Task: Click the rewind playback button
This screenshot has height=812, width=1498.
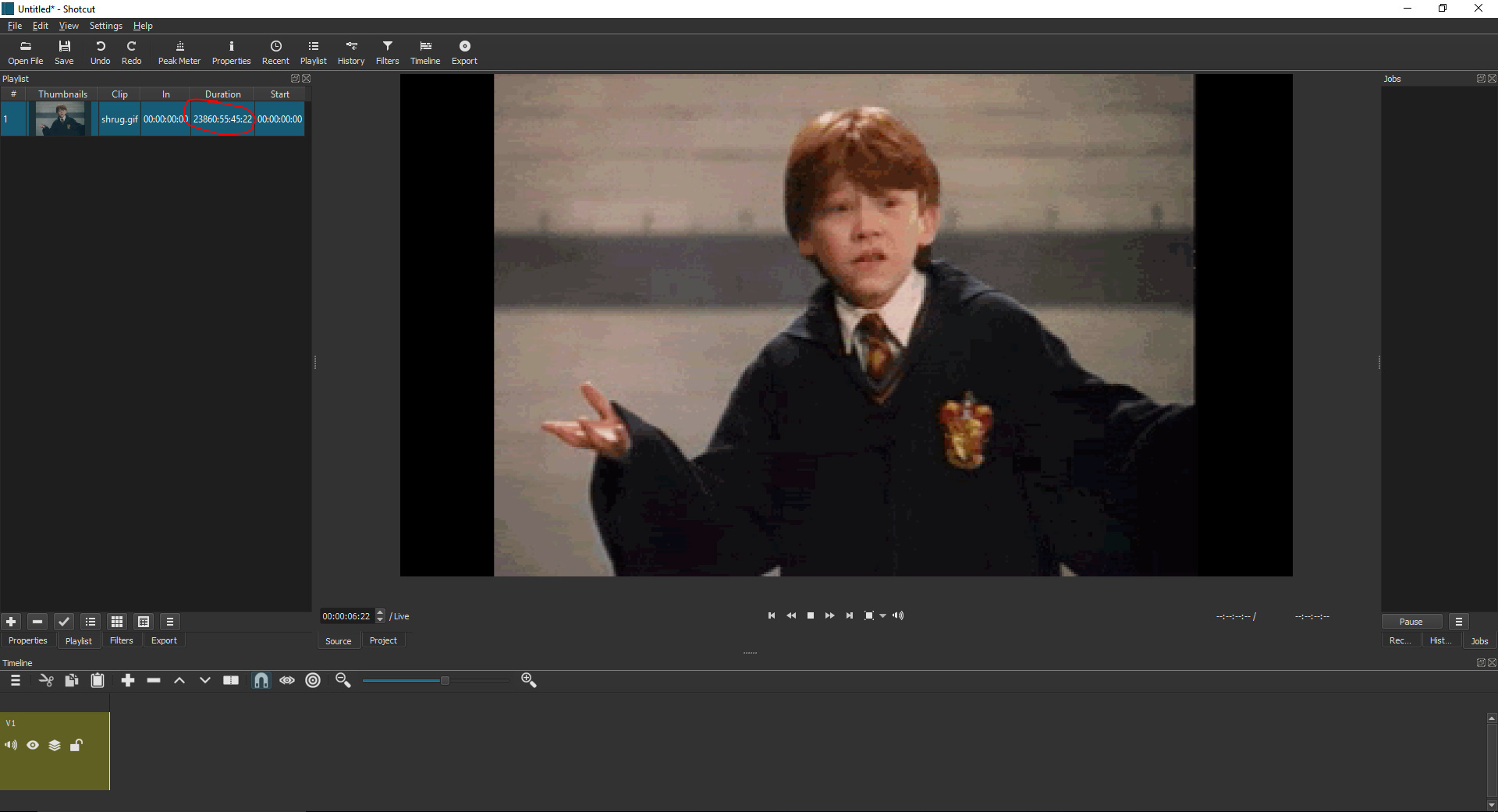Action: point(791,615)
